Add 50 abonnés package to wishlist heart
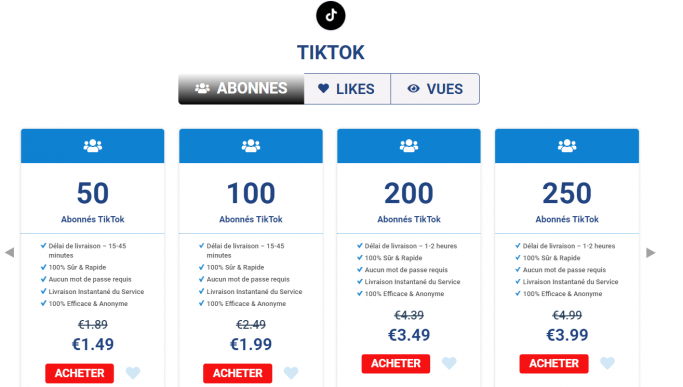Screen dimensions: 683x387 click(x=133, y=373)
